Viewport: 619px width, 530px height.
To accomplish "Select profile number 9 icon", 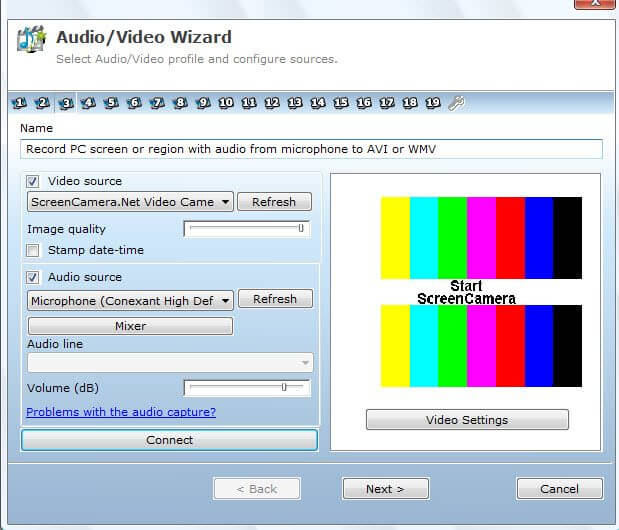I will pos(203,103).
